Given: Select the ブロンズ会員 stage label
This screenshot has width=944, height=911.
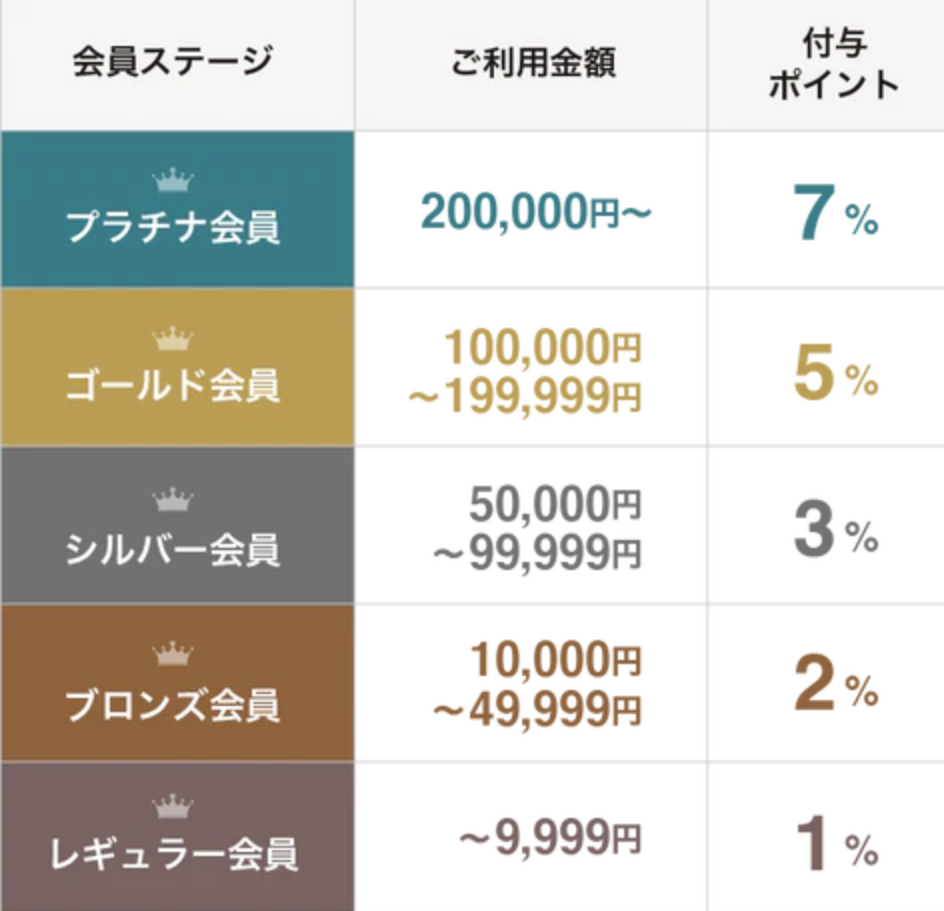Looking at the screenshot, I should [173, 704].
